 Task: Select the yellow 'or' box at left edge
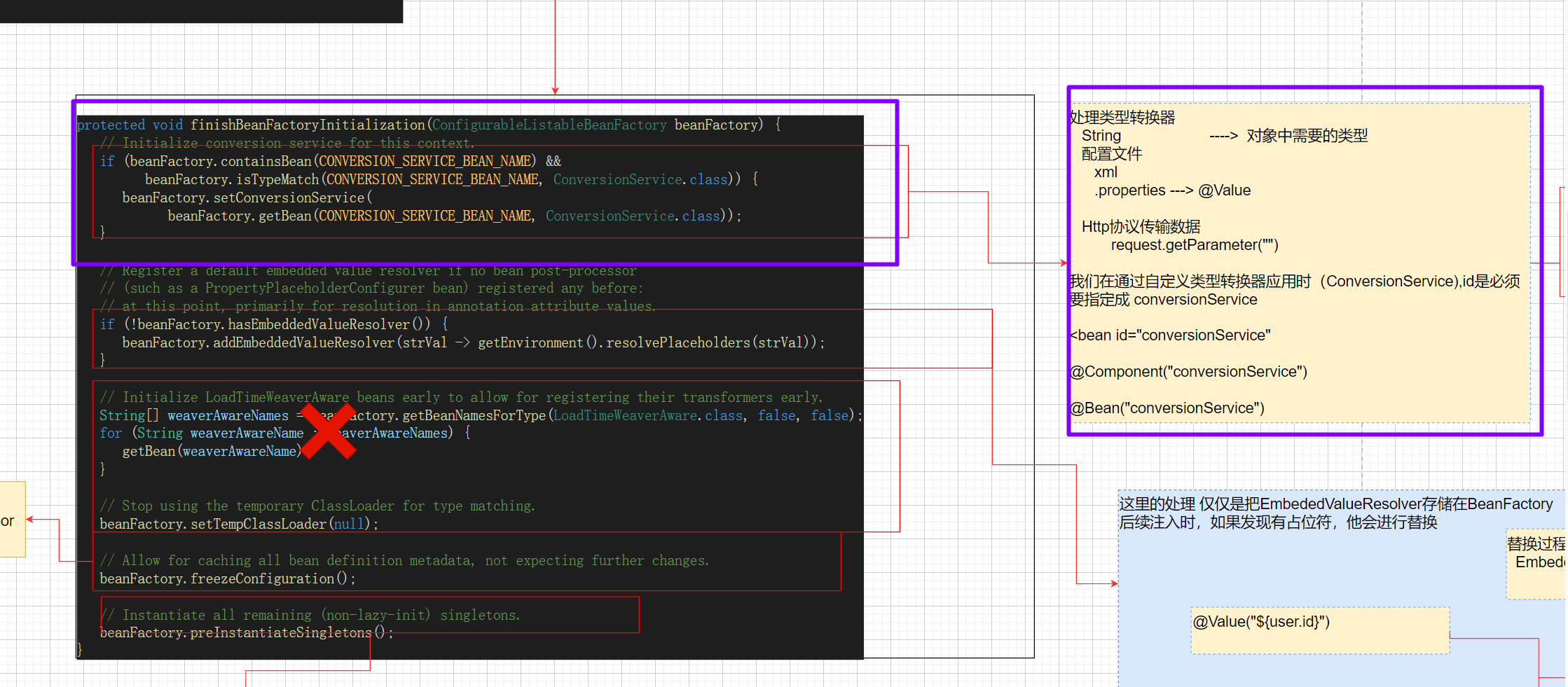coord(12,520)
